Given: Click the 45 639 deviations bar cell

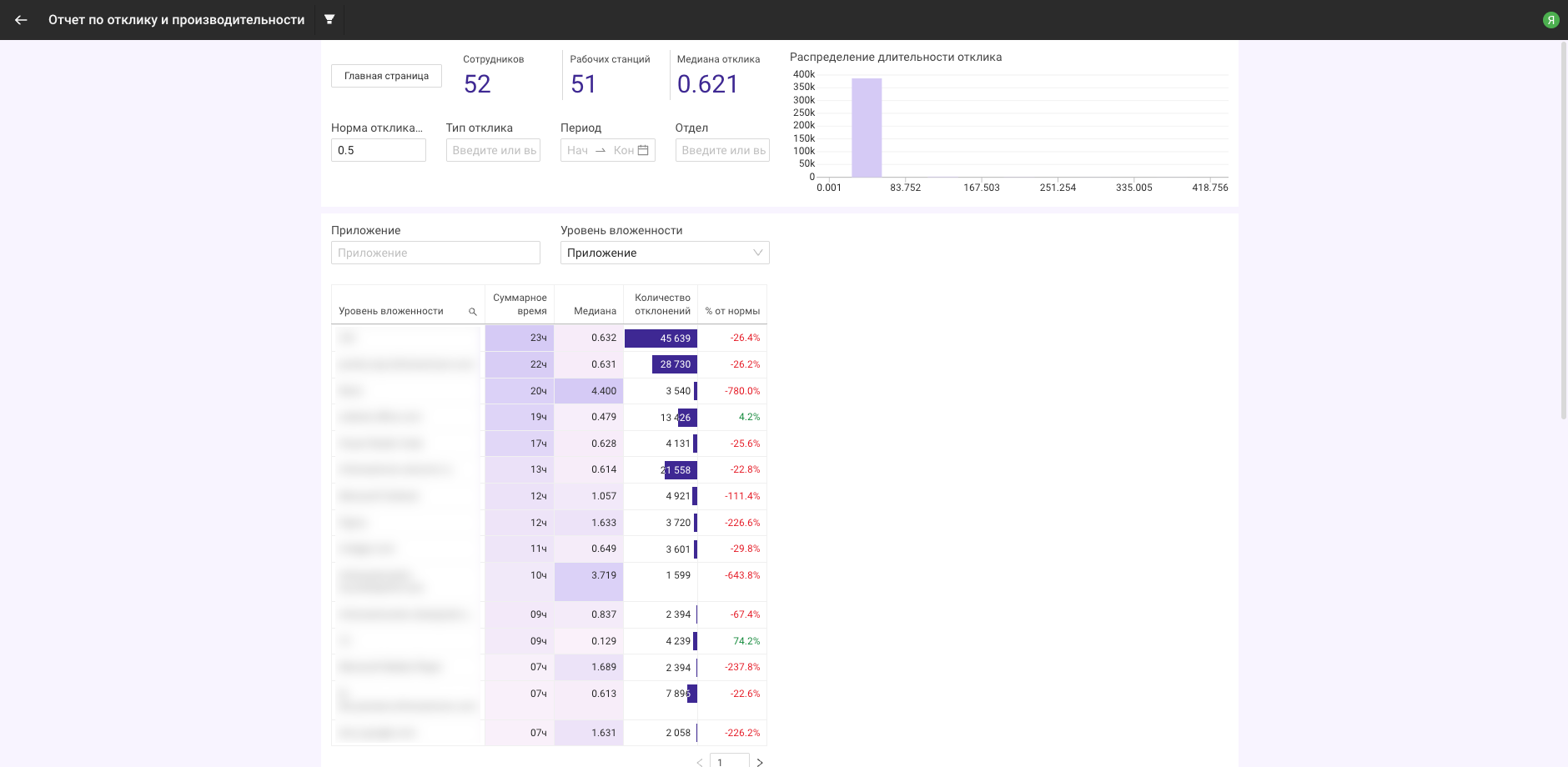Looking at the screenshot, I should pos(661,338).
